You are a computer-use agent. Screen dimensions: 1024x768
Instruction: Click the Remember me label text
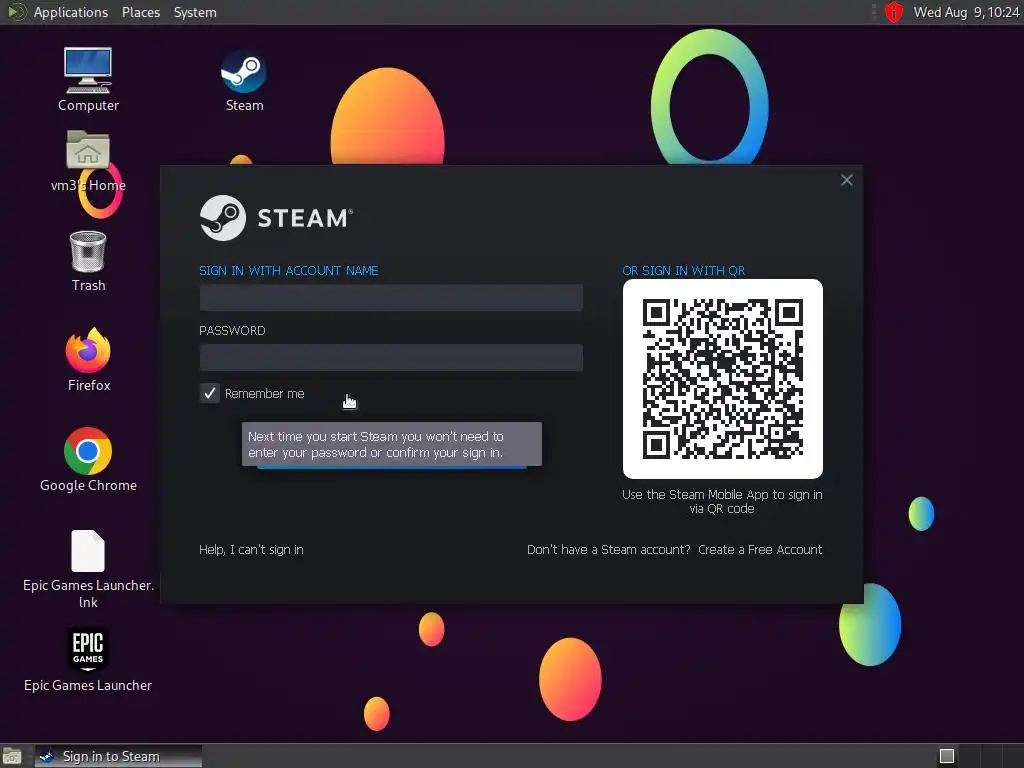point(264,394)
